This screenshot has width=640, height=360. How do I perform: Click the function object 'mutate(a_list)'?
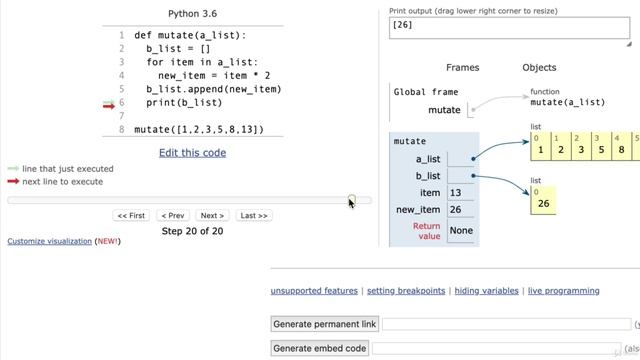click(x=568, y=102)
